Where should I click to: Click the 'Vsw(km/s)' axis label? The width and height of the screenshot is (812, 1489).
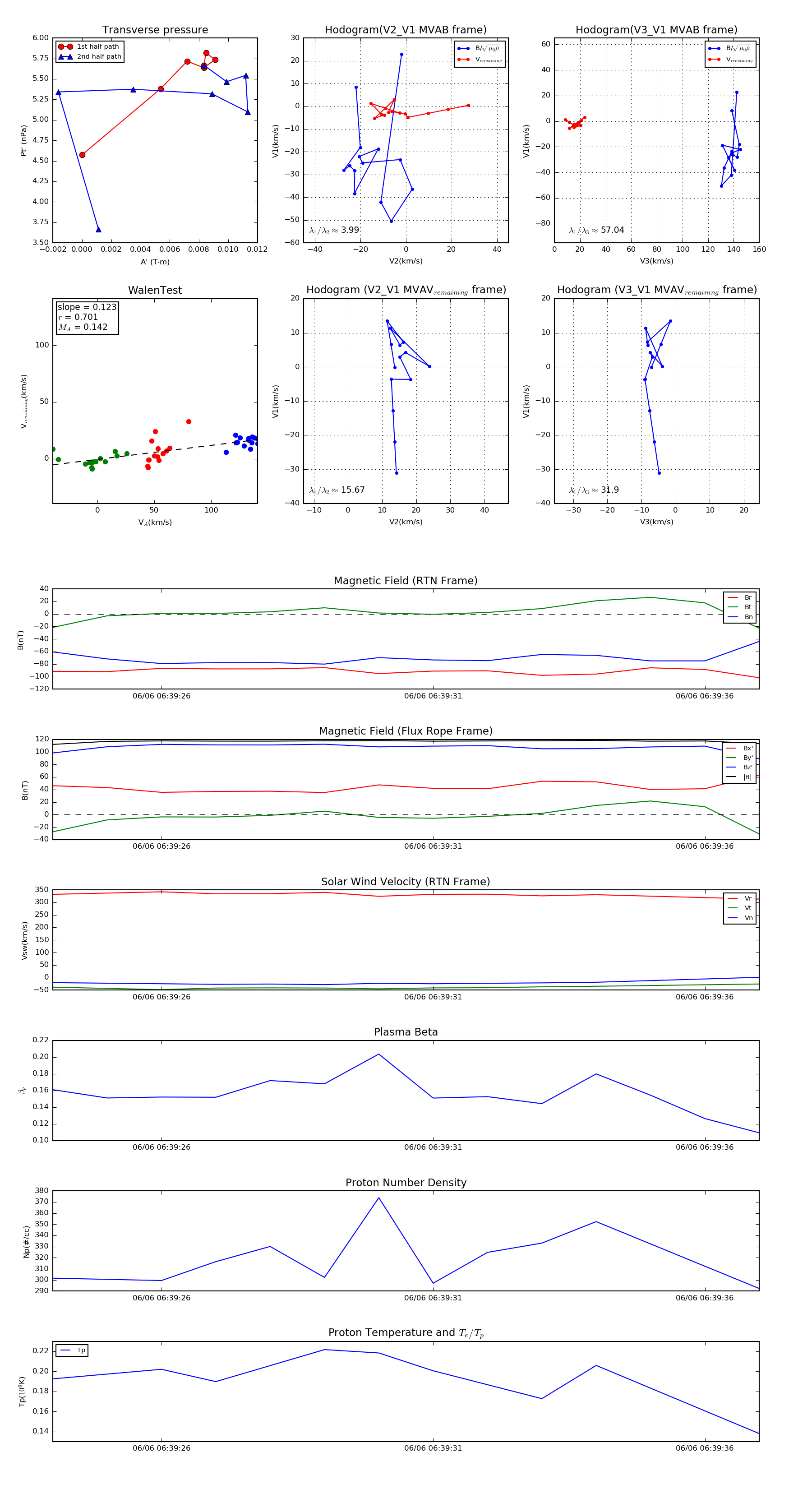[x=24, y=941]
